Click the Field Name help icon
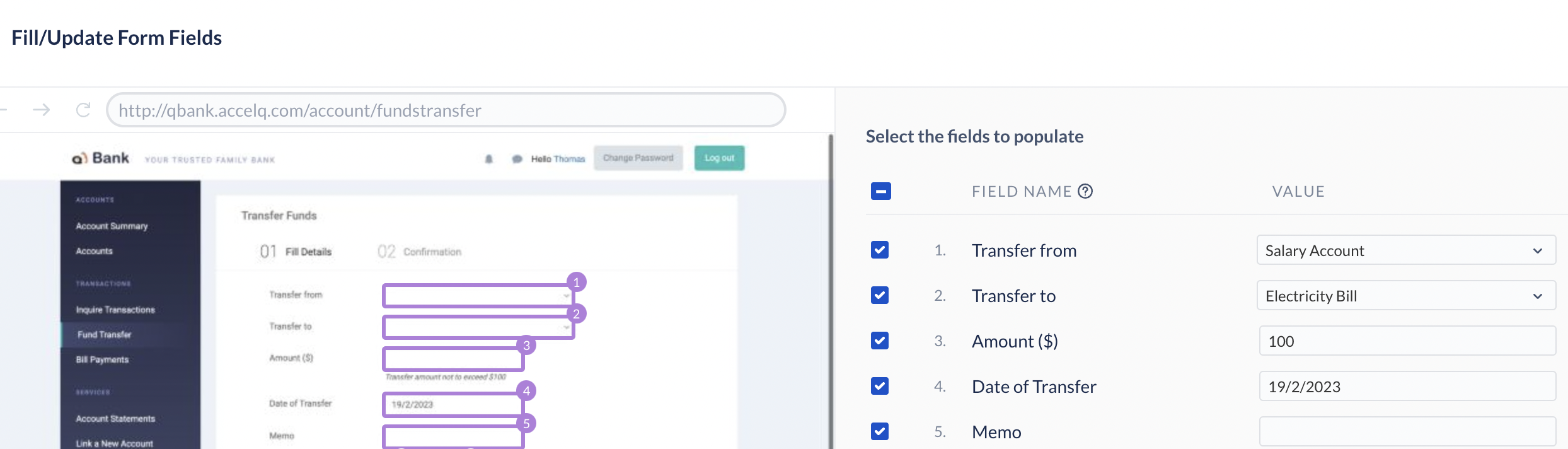Viewport: 1568px width, 449px height. tap(1085, 191)
